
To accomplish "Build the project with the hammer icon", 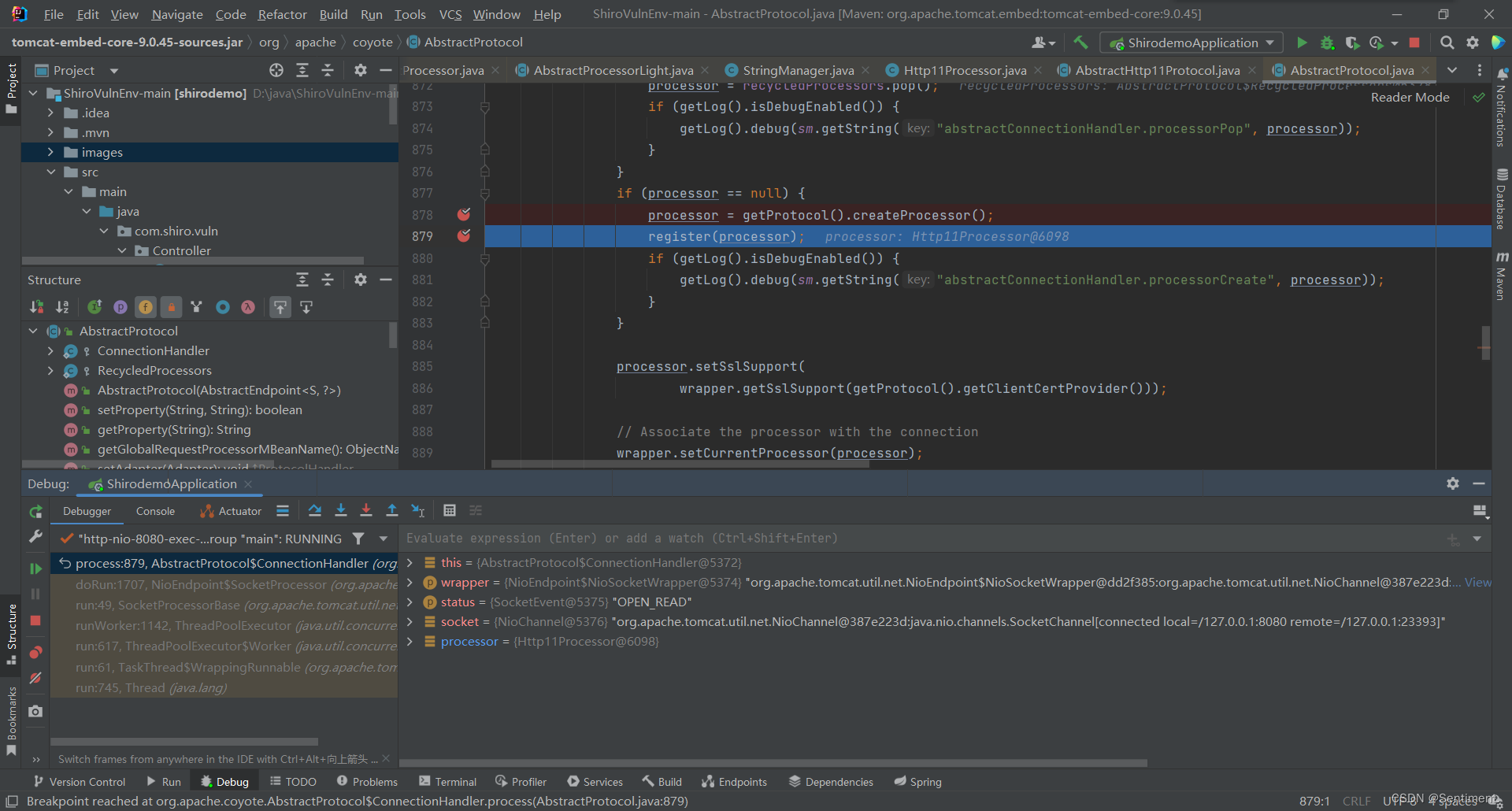I will pos(1080,43).
